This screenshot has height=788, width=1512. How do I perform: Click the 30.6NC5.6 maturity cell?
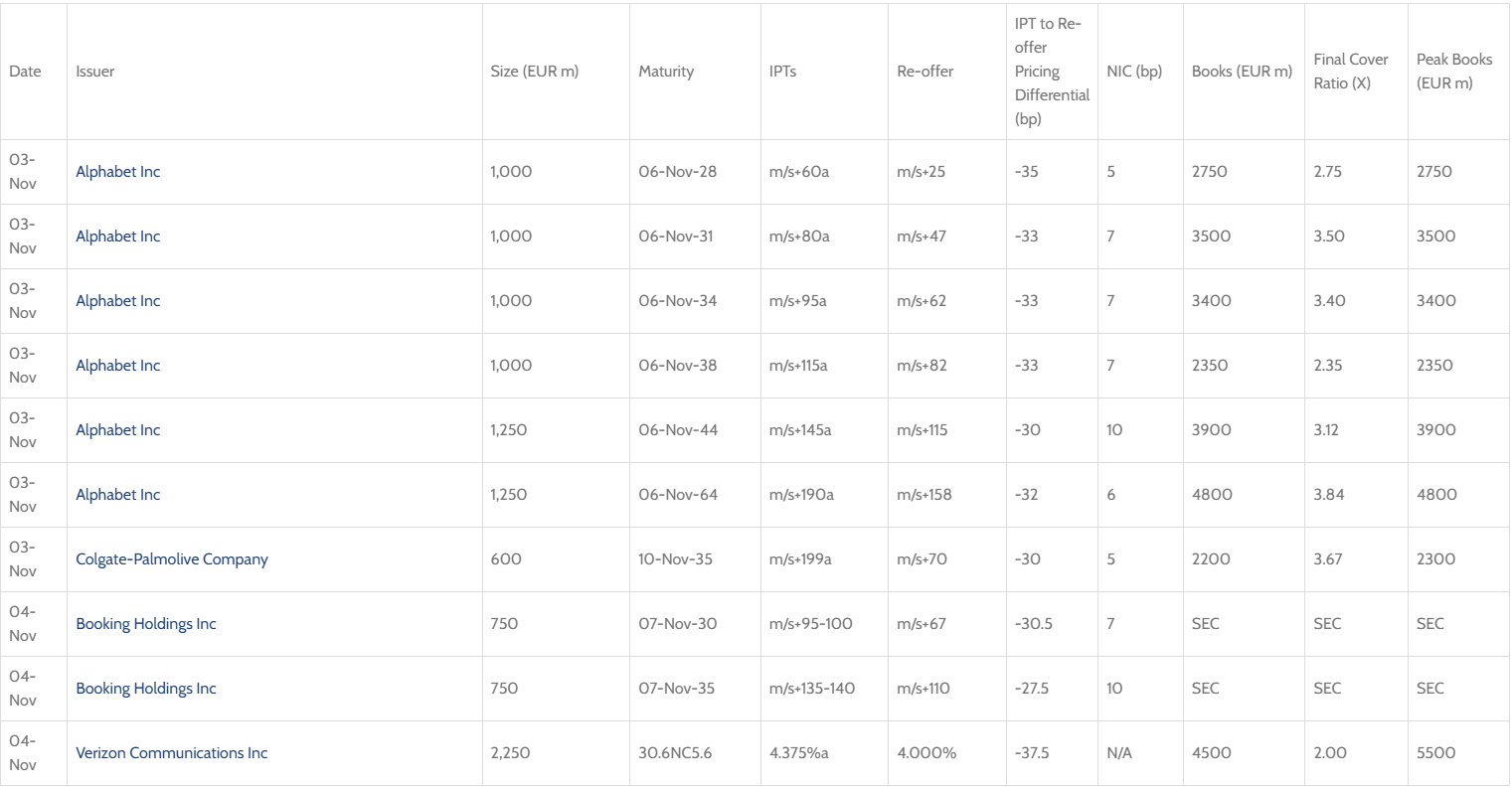coord(675,753)
